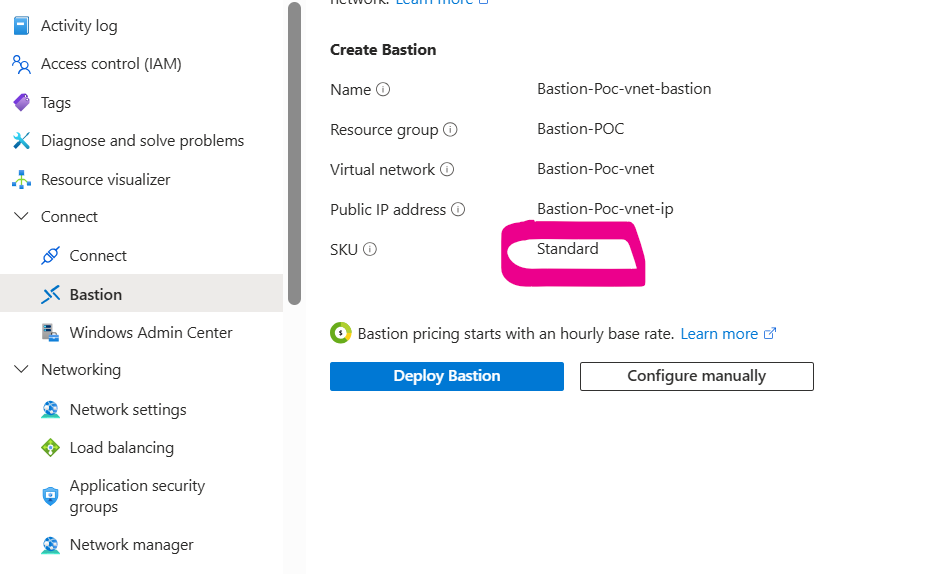949x574 pixels.
Task: Click the Bastion-Poc-vnet-bastion name value
Action: (624, 89)
